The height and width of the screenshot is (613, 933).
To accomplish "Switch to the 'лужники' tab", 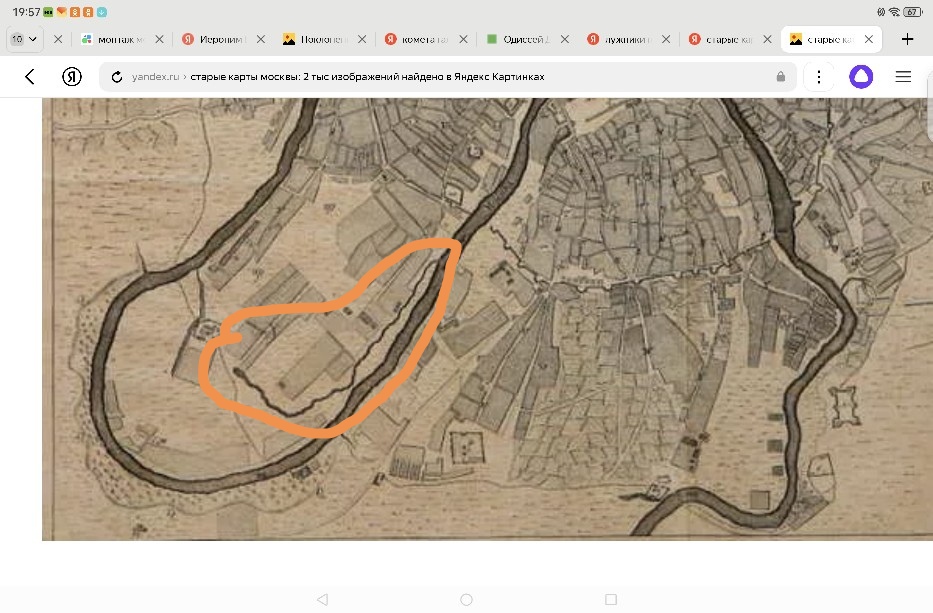I will point(619,39).
